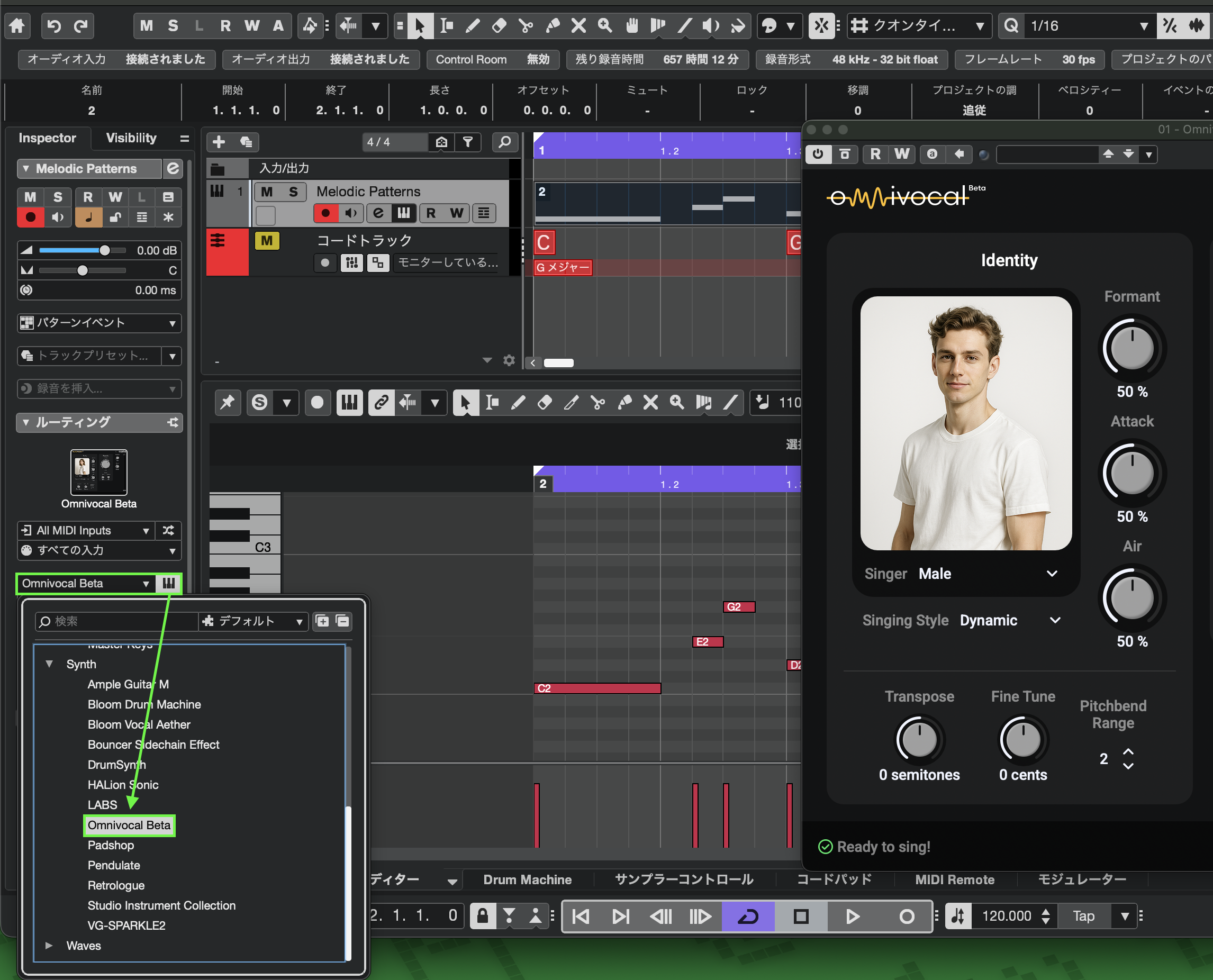
Task: Click the C2 note in key editor
Action: click(x=597, y=688)
